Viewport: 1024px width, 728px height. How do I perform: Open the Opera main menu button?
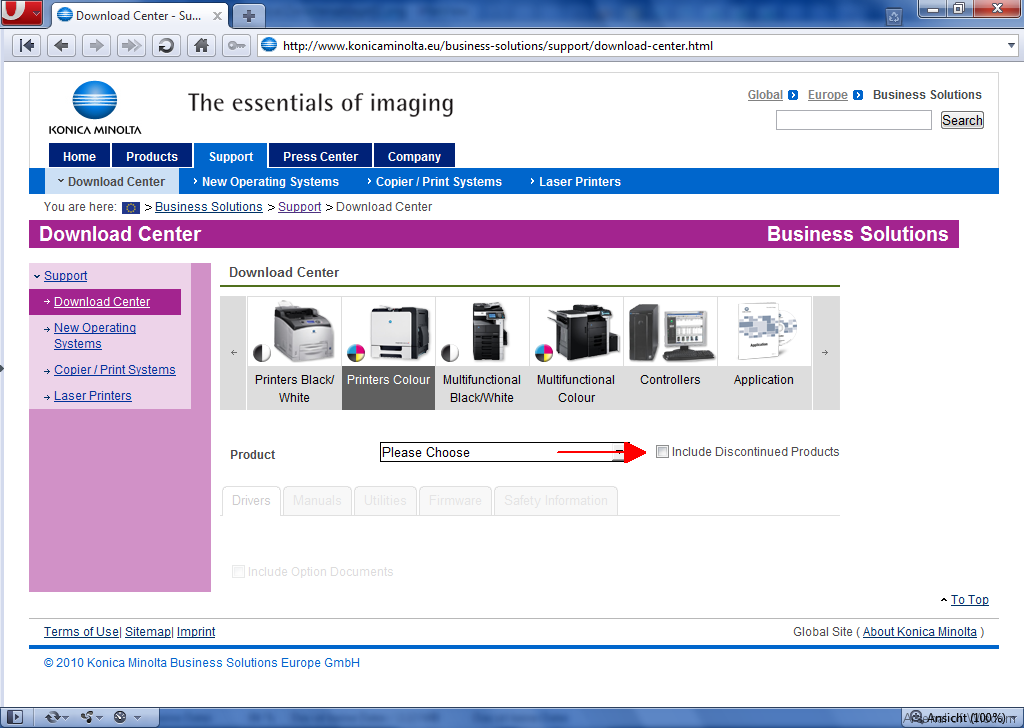click(x=22, y=12)
